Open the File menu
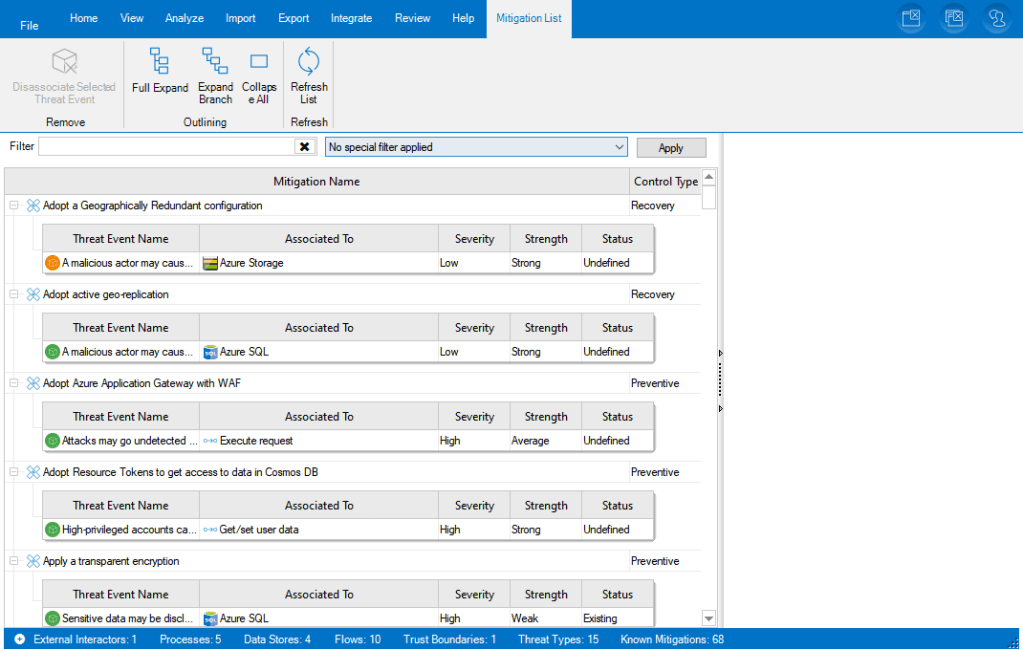This screenshot has height=650, width=1023. tap(29, 25)
